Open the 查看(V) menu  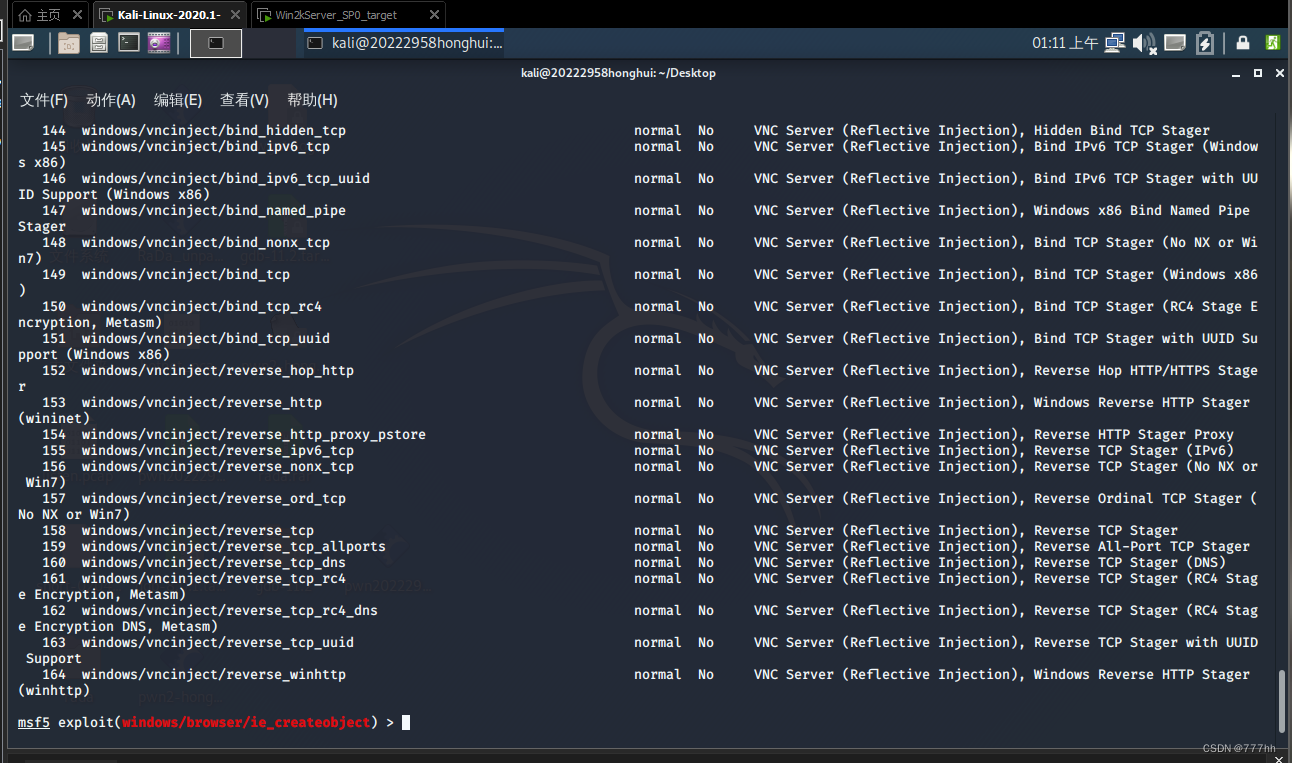(x=245, y=100)
